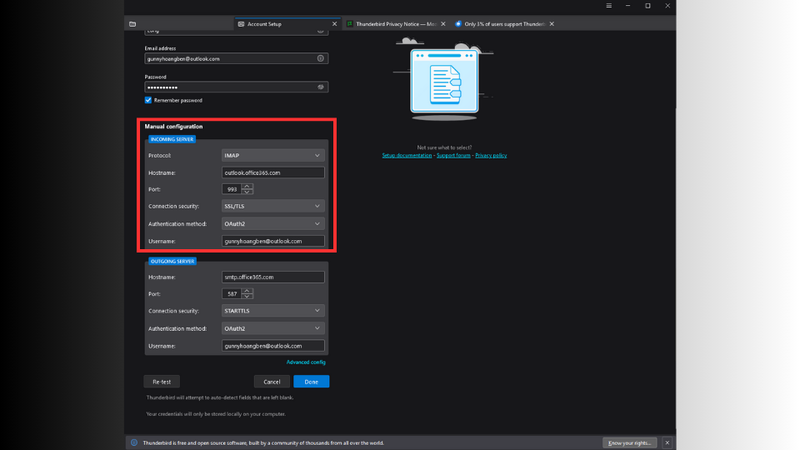
Task: Adjust the outgoing port 587 stepper arrows
Action: coord(247,294)
